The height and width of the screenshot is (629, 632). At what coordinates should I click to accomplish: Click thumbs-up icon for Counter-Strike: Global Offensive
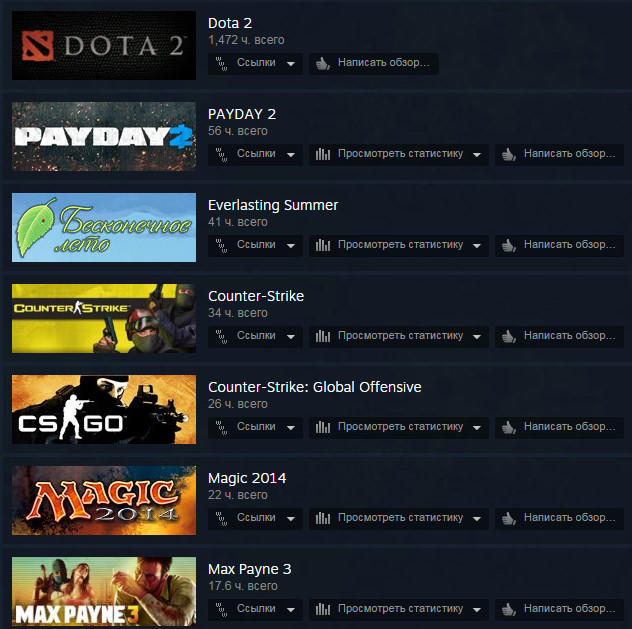(x=509, y=427)
